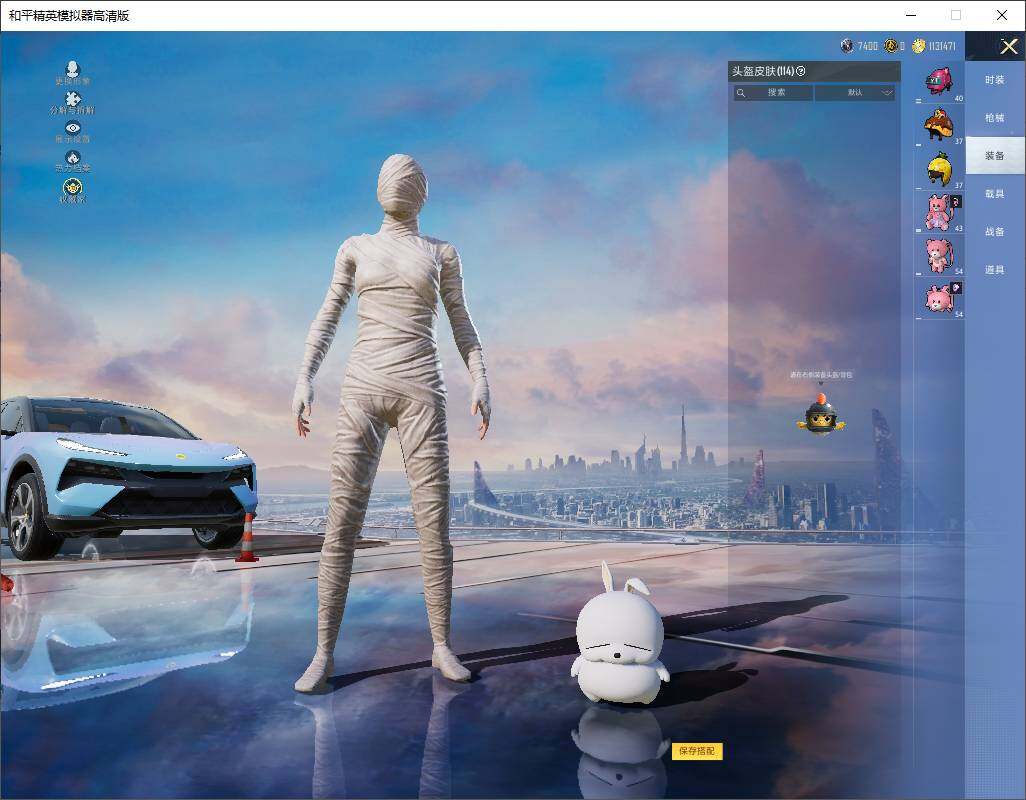Select the pink bear item without a badge, numbered 54
Image resolution: width=1026 pixels, height=800 pixels.
[940, 255]
